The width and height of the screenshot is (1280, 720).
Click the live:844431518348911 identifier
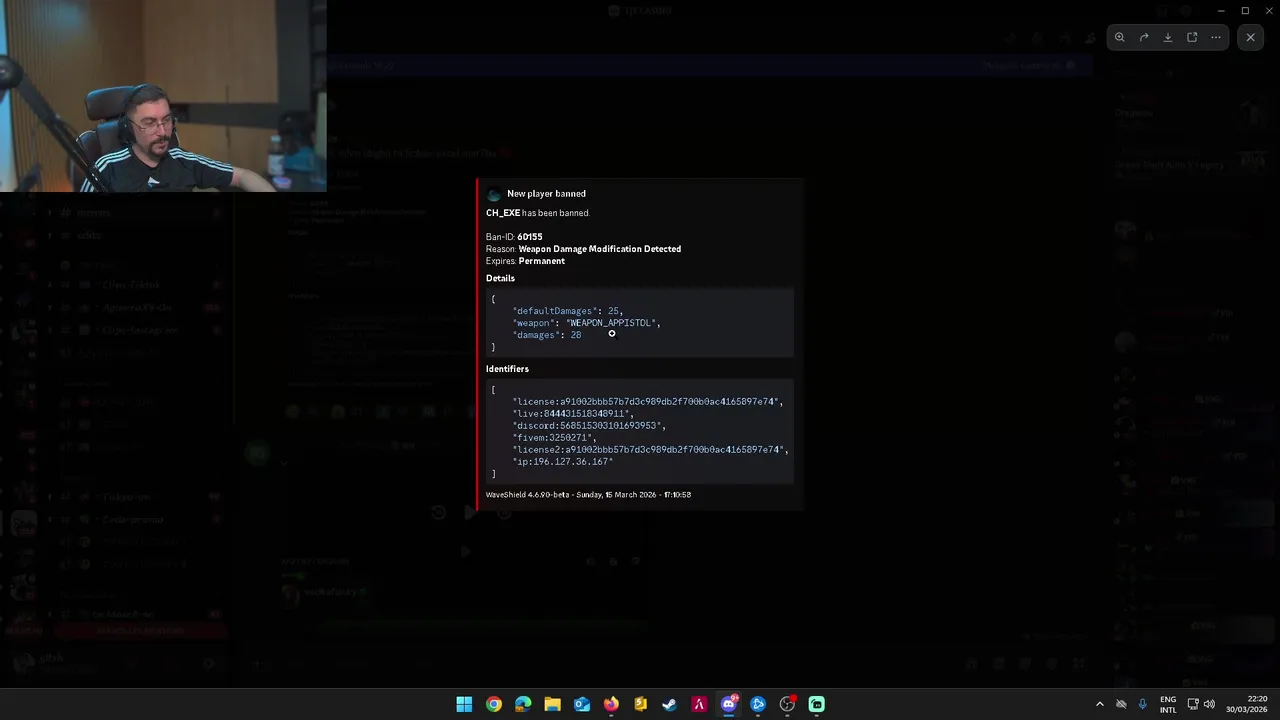[572, 414]
